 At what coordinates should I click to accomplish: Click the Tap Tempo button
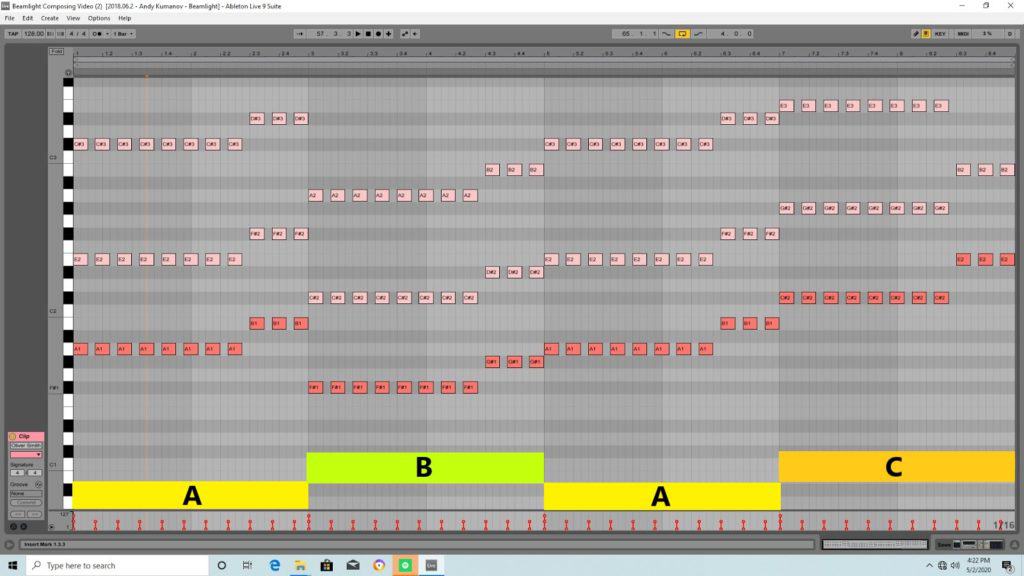[x=12, y=33]
